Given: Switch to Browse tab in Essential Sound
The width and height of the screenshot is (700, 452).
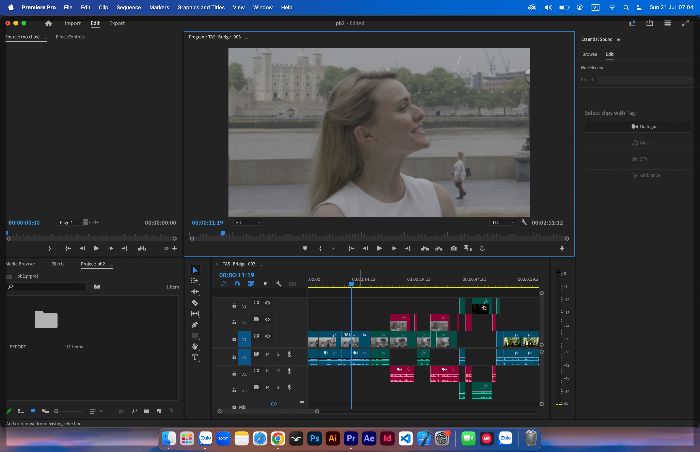Looking at the screenshot, I should click(590, 54).
